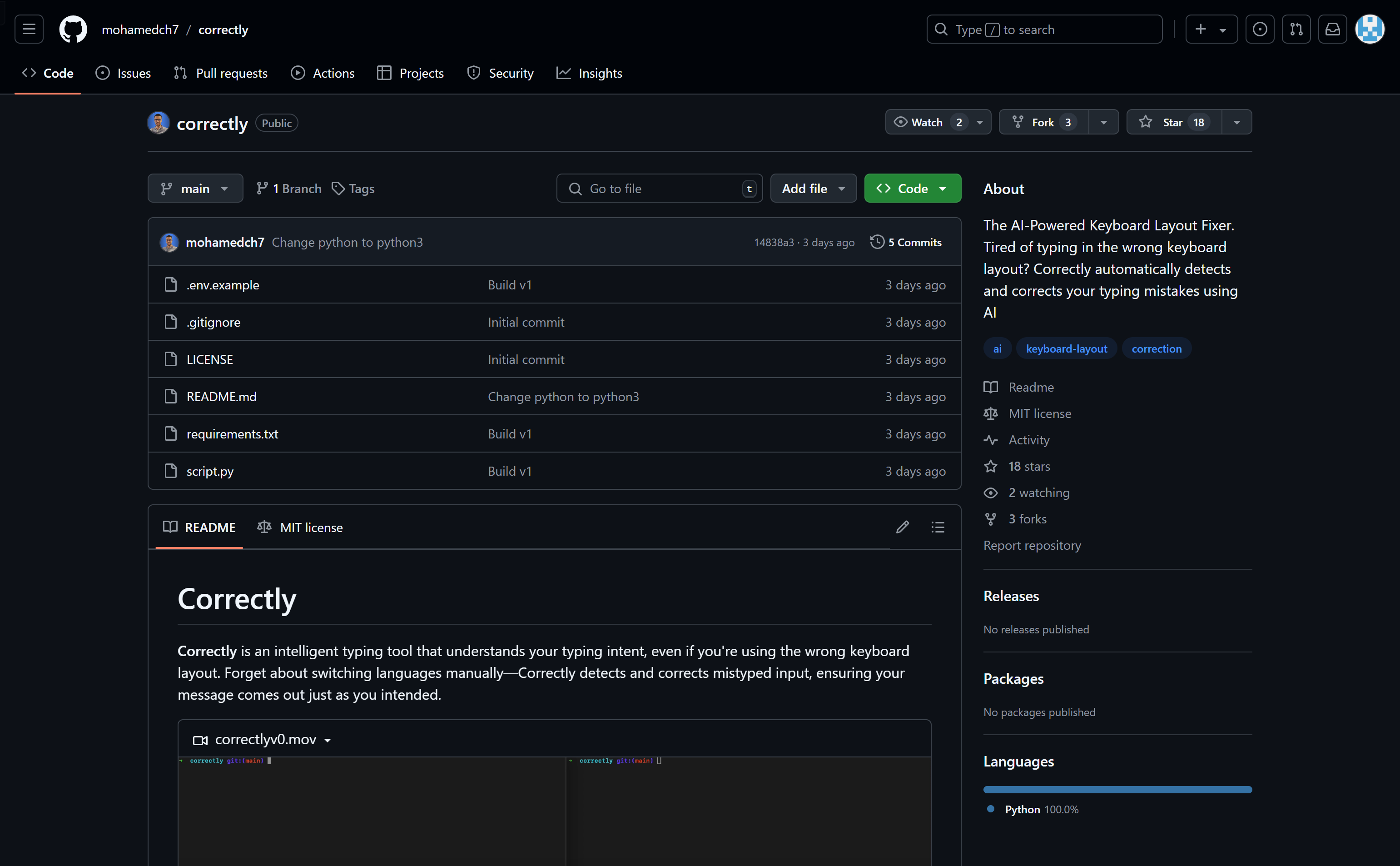1400x866 pixels.
Task: Open the Releases heading link
Action: 1011,596
